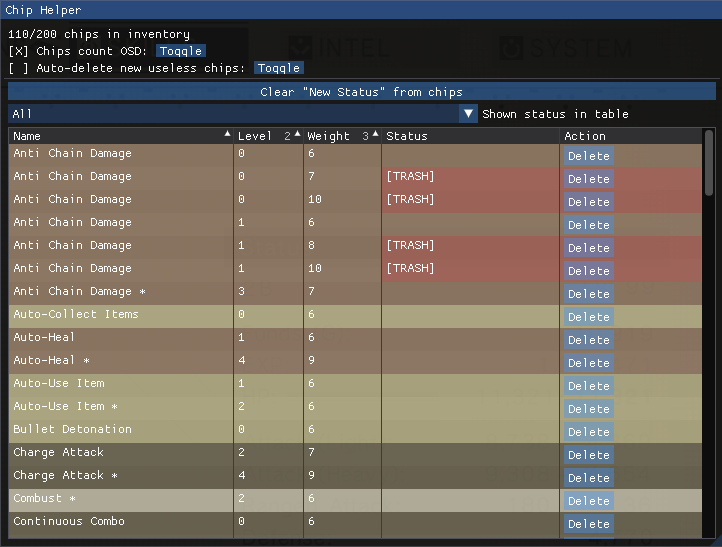The width and height of the screenshot is (722, 547).
Task: Delete Anti Chain Damage level 0 weight 10
Action: (588, 202)
